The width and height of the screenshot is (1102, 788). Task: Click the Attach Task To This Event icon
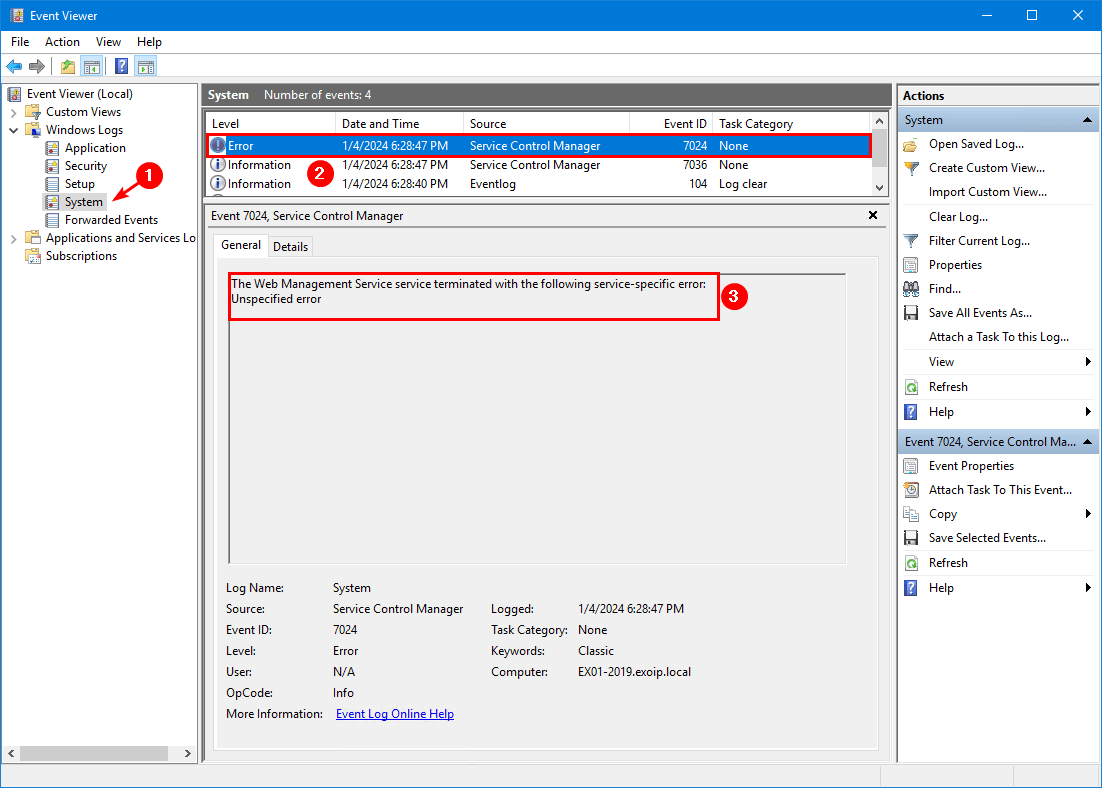pos(911,490)
